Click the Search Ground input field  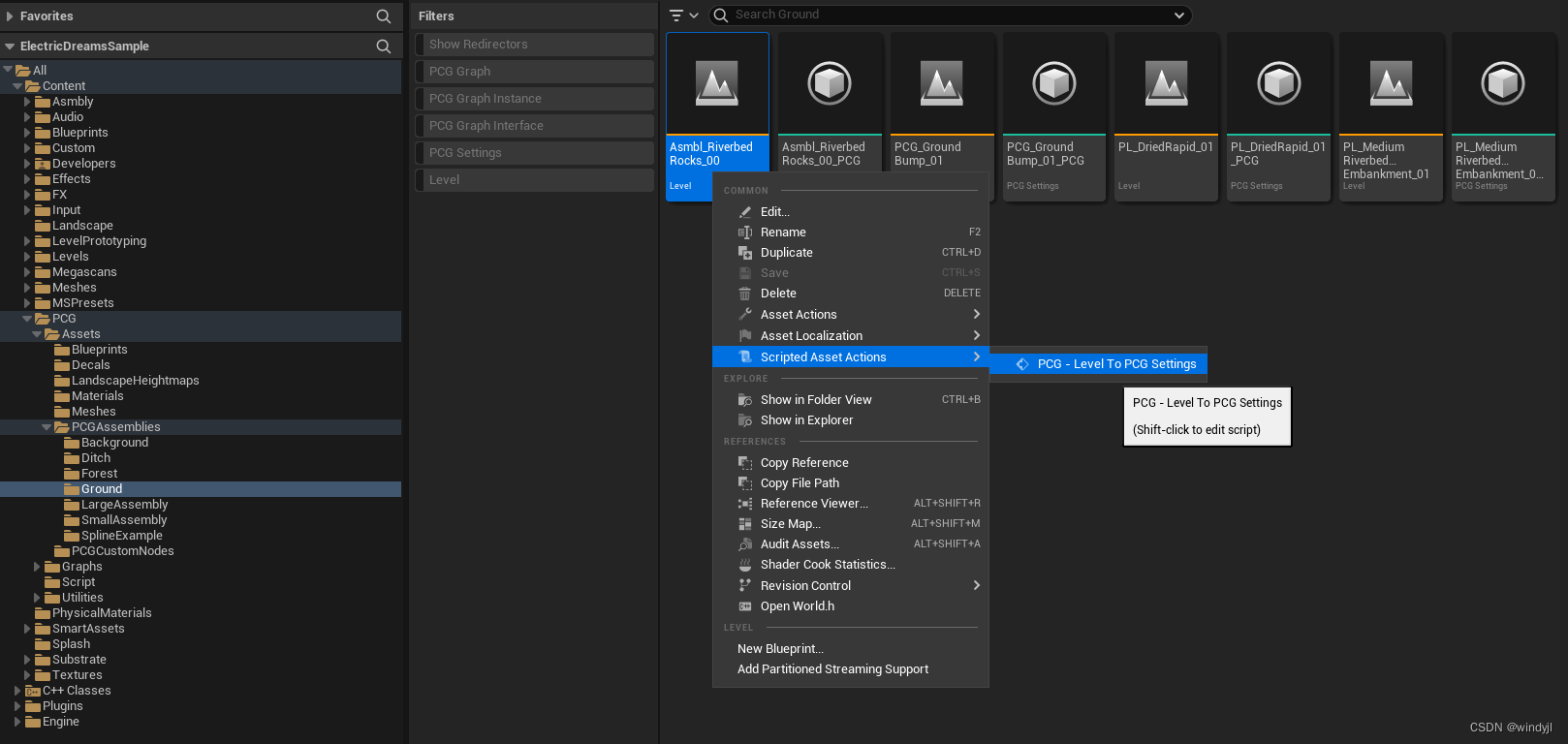coord(950,15)
